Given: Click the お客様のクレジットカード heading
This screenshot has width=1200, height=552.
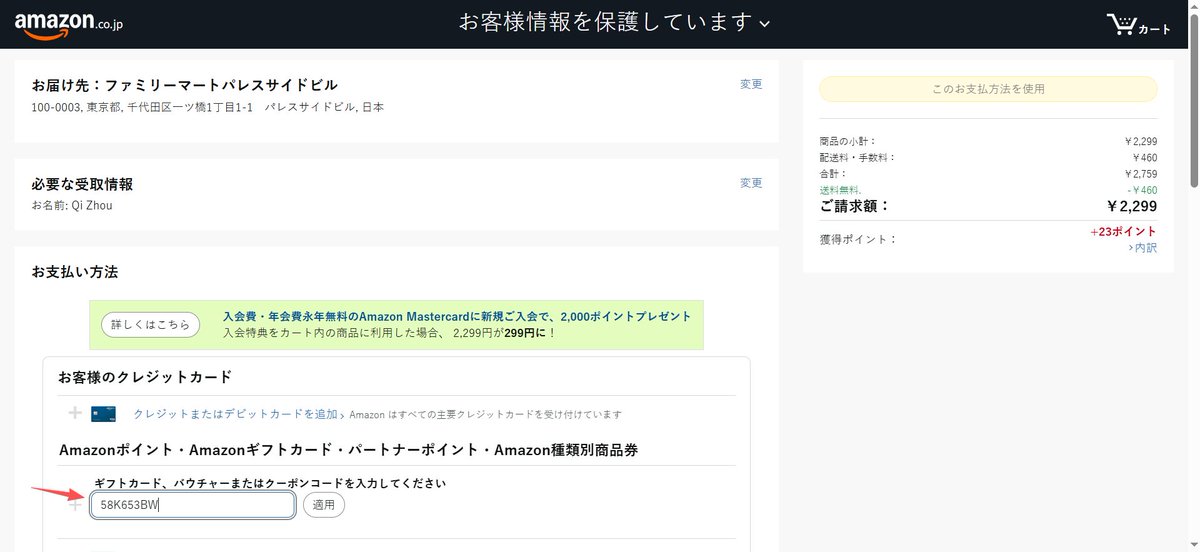Looking at the screenshot, I should click(x=145, y=377).
